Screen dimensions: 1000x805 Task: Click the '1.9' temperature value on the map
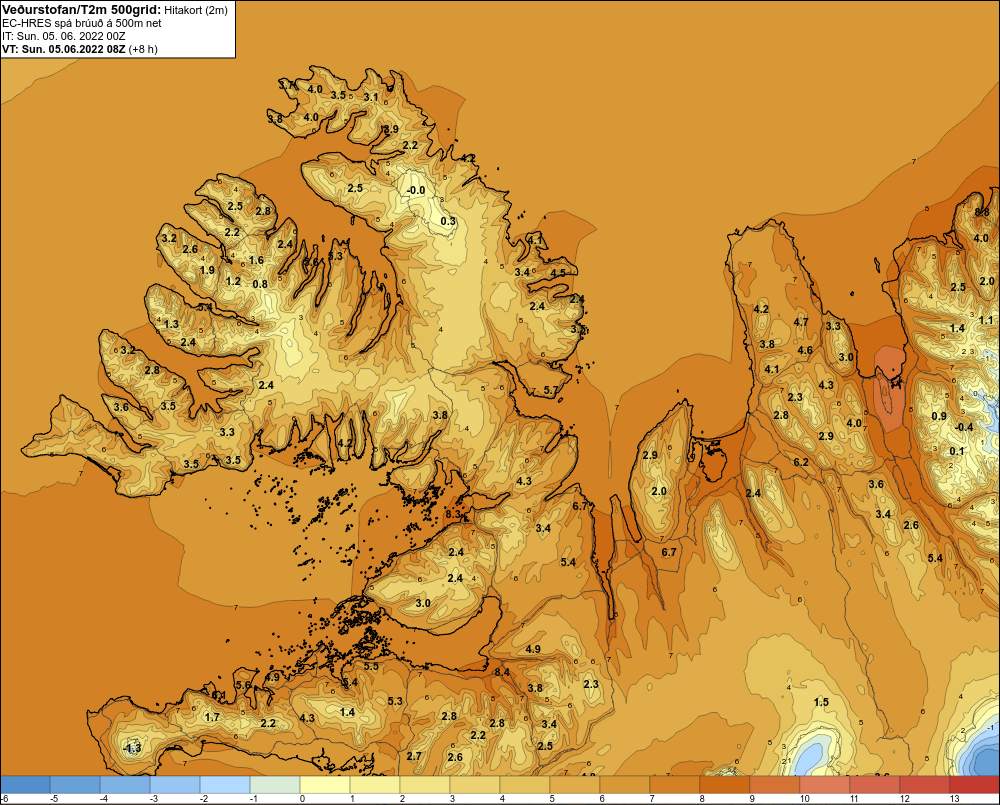click(207, 270)
